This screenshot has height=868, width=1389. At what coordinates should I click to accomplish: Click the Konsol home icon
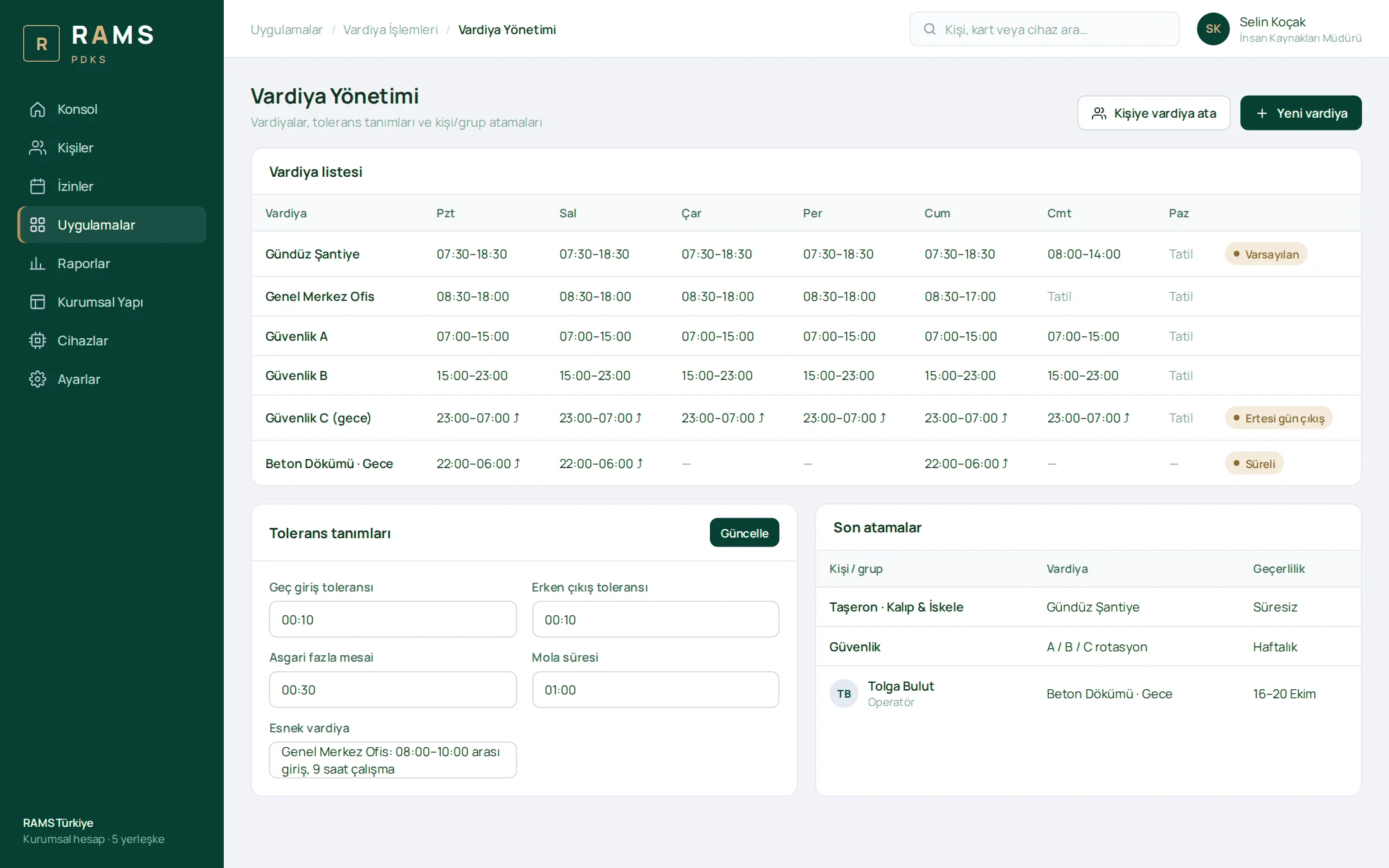tap(37, 109)
